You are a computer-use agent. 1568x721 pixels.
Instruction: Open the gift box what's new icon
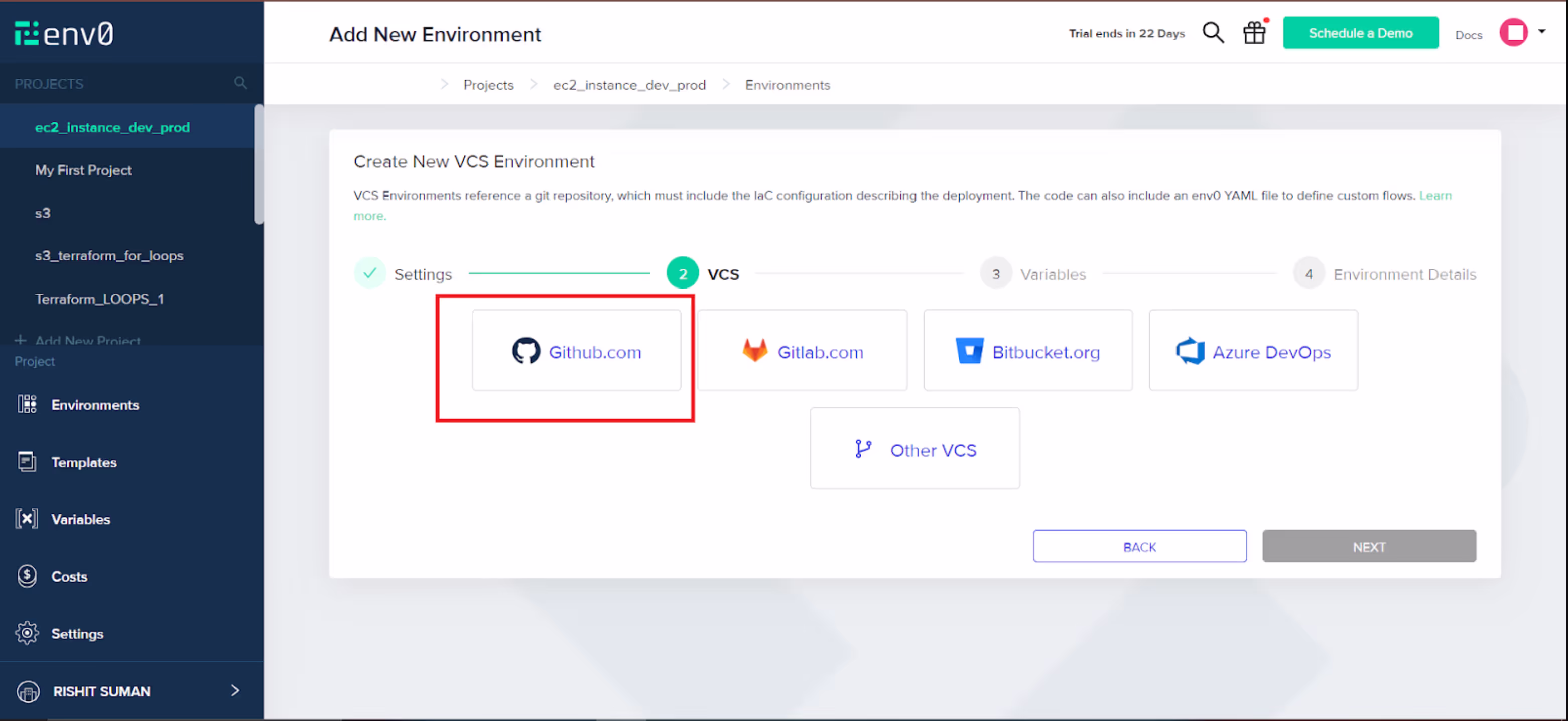[1254, 32]
